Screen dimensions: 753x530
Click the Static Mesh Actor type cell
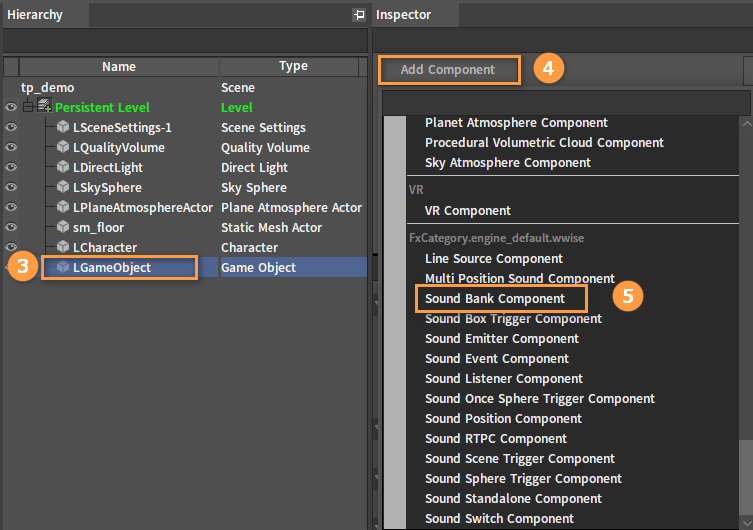[271, 228]
